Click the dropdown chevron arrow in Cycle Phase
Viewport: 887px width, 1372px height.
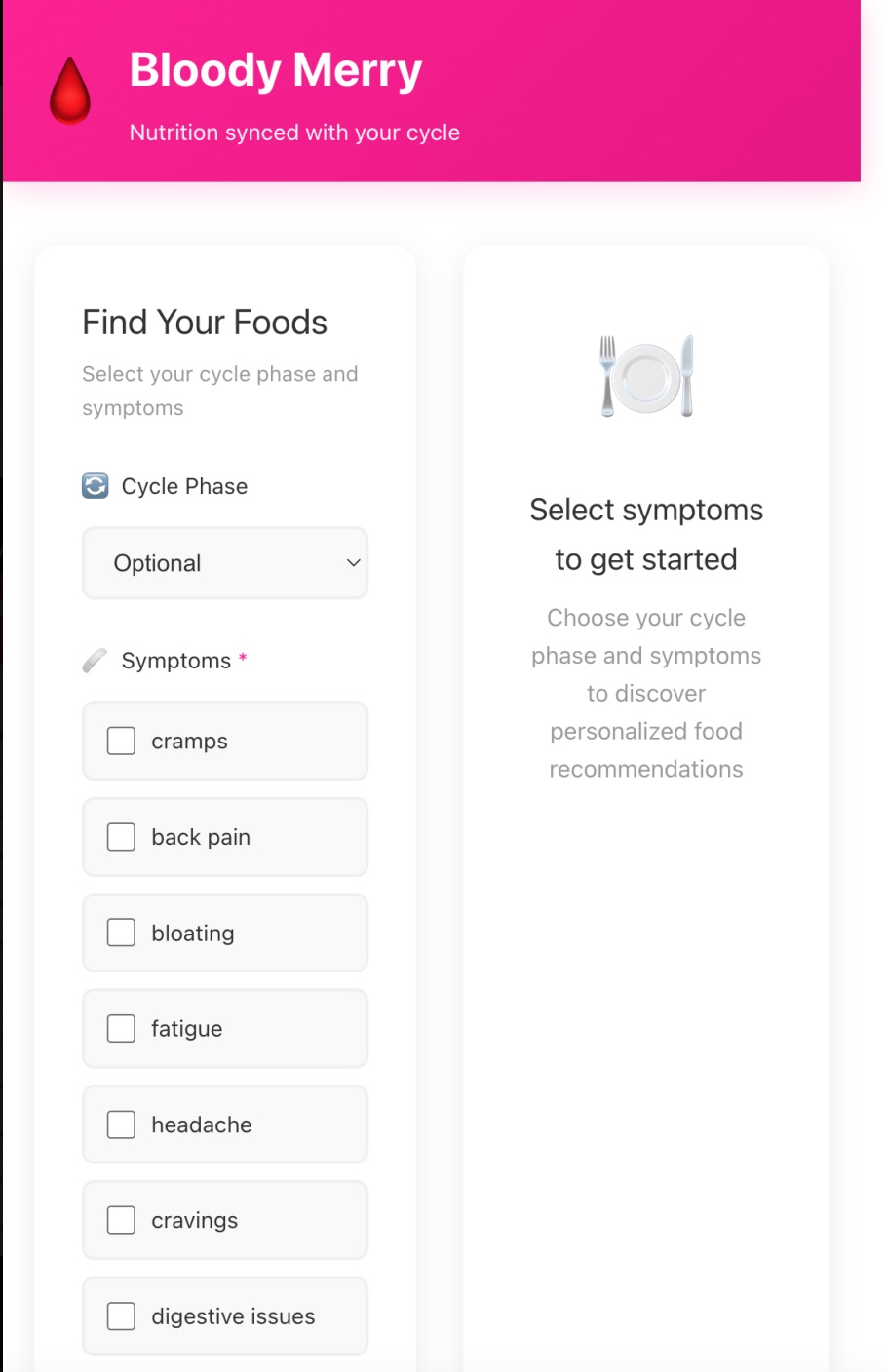(x=353, y=563)
